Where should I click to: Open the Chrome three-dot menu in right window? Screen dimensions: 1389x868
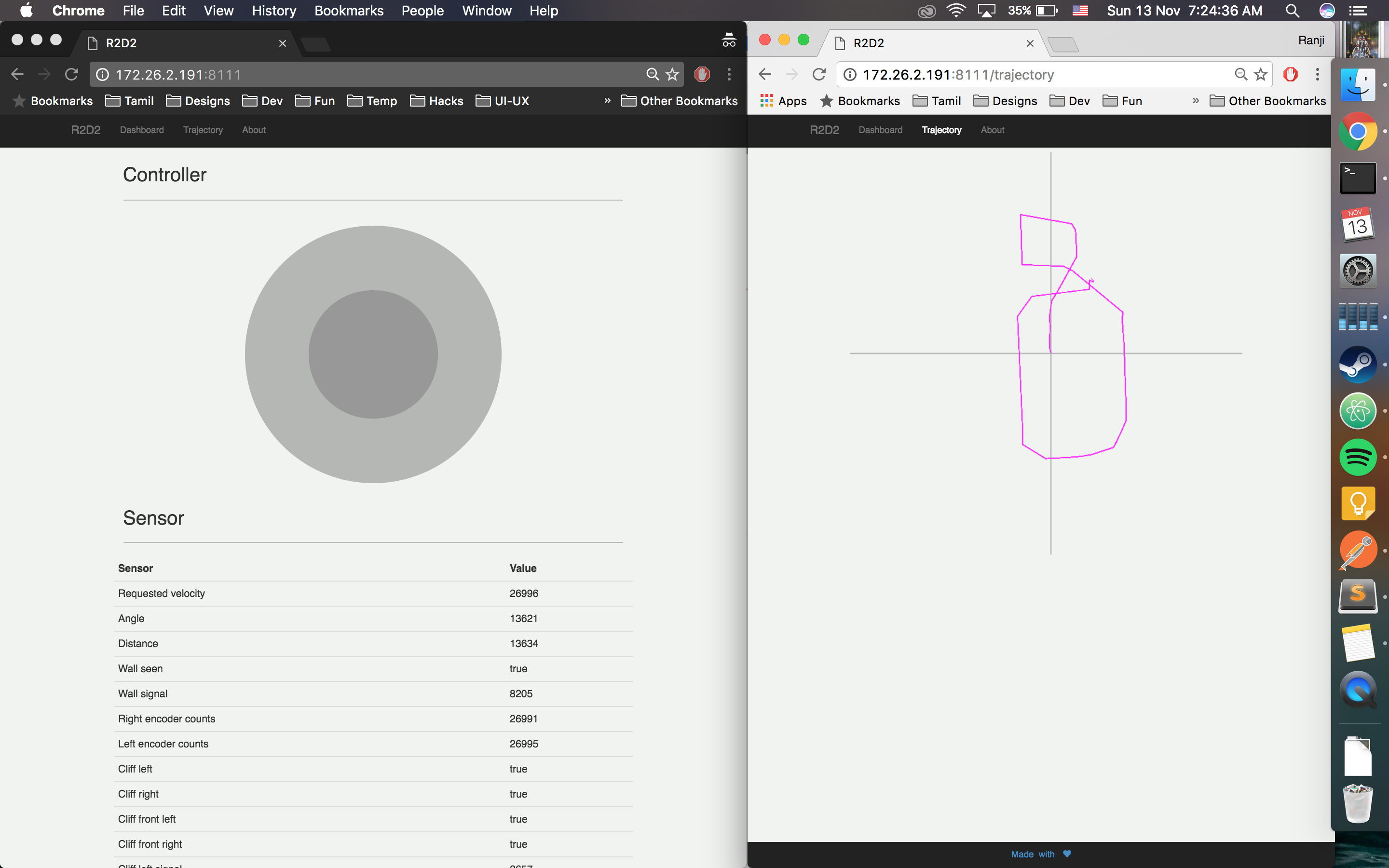pos(1317,74)
